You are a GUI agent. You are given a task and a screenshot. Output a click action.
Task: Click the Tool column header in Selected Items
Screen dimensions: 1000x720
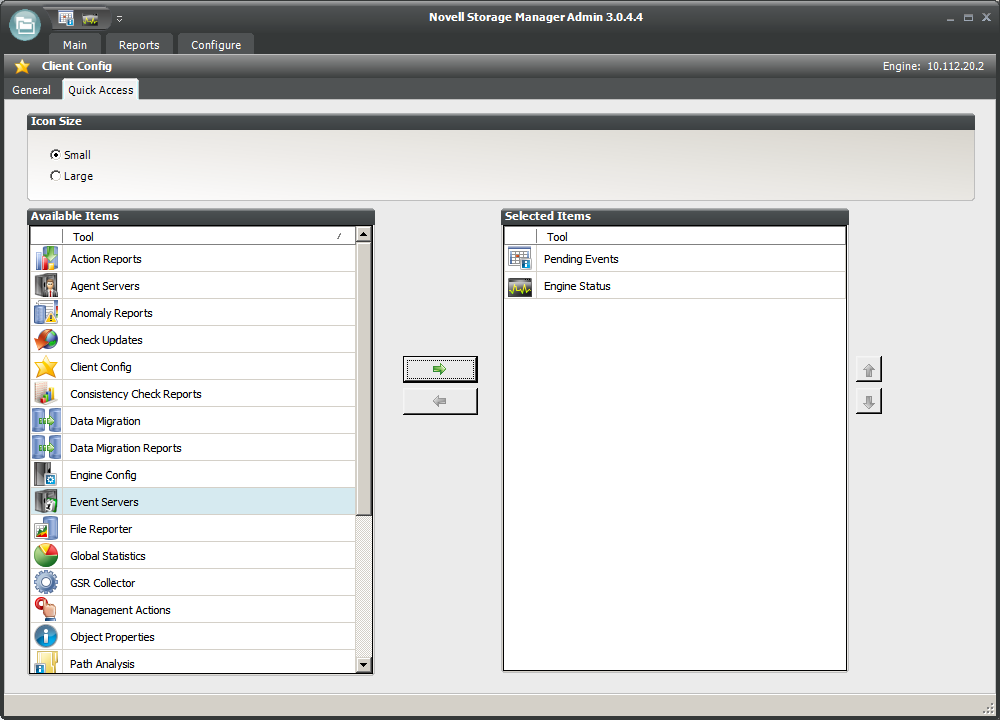pos(691,237)
